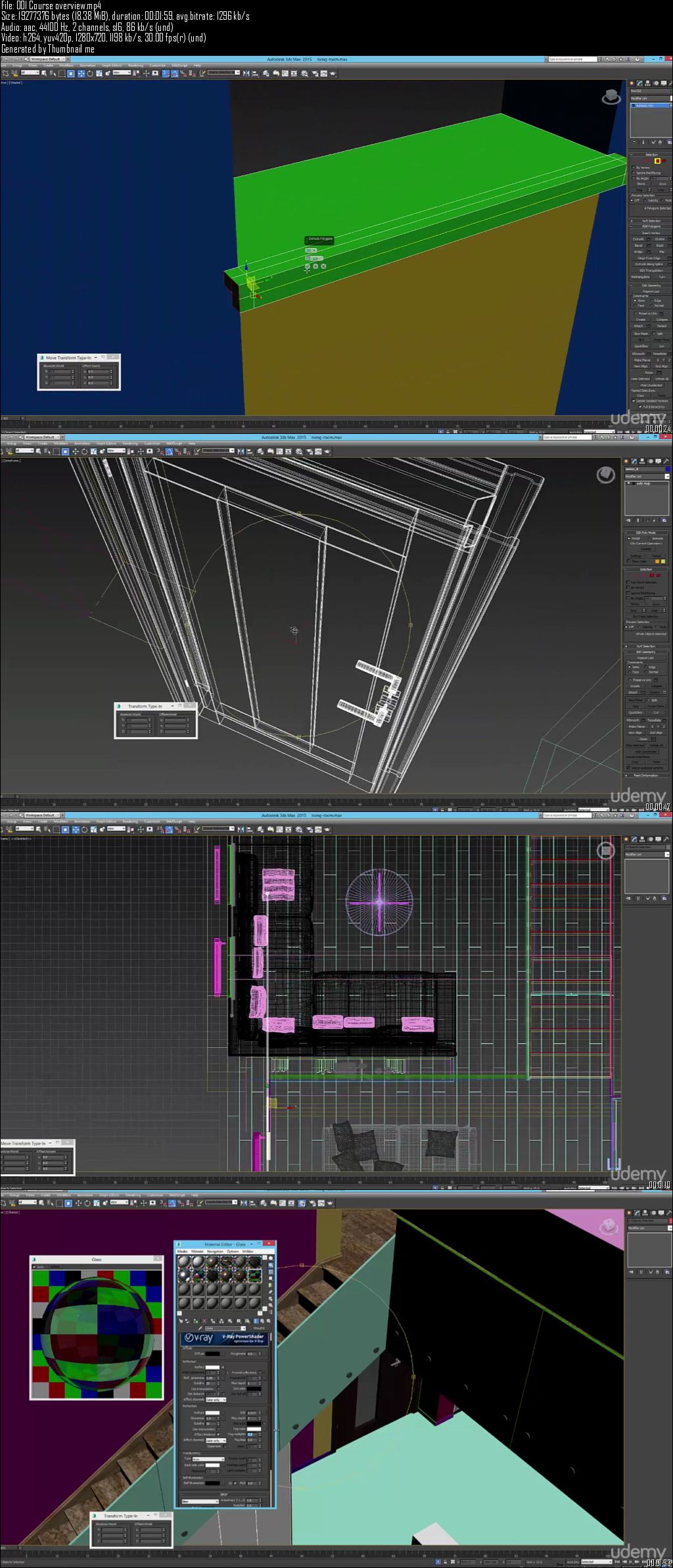Open Modifier List dropdown above Edit Poly
This screenshot has height=1568, width=673.
(647, 477)
